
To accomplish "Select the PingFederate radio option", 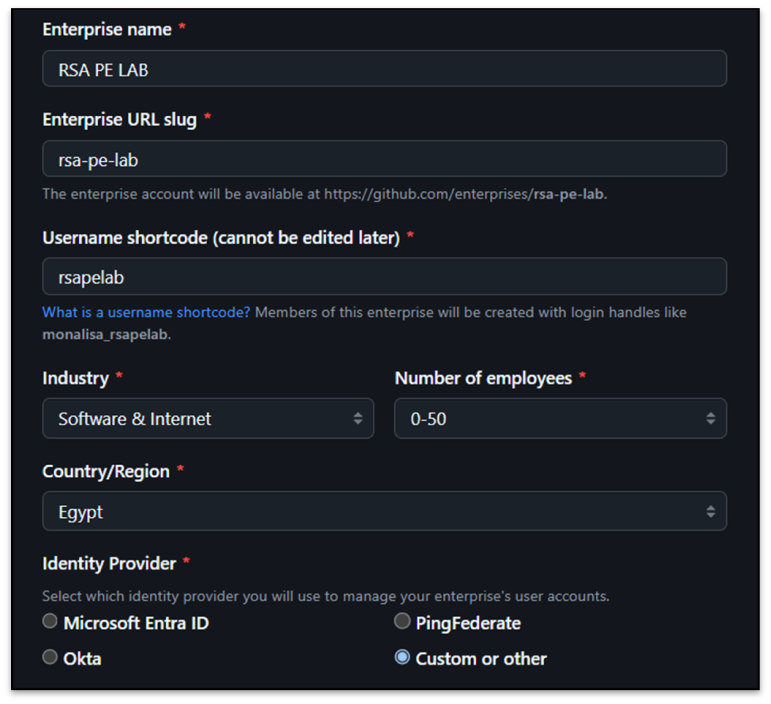I will click(402, 622).
